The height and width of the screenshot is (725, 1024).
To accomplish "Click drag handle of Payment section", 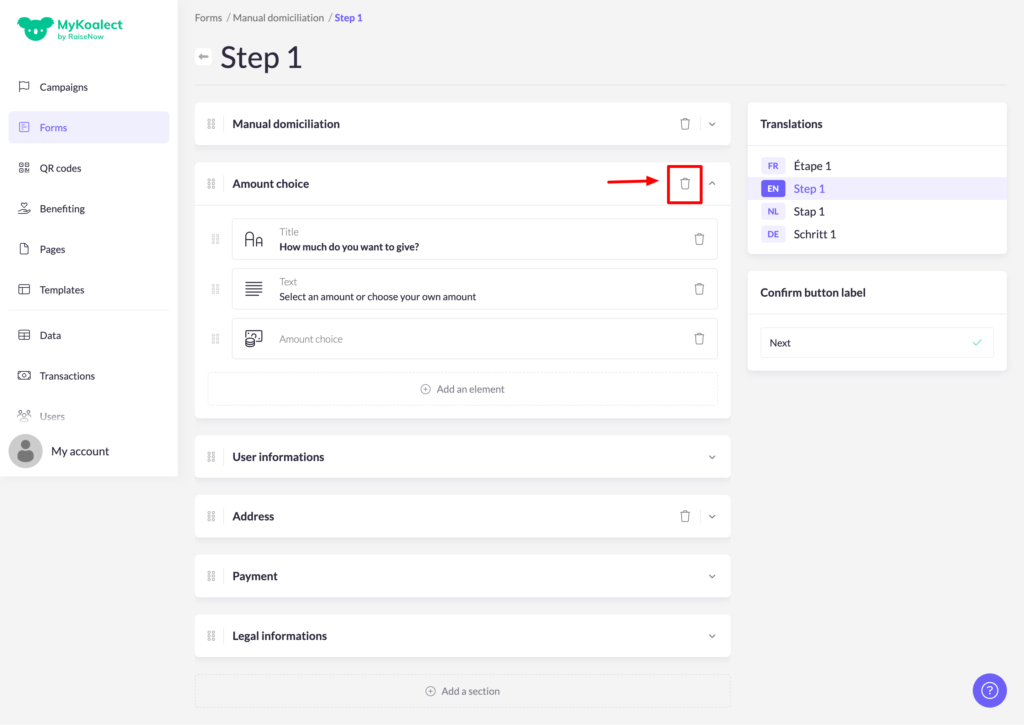I will pyautogui.click(x=211, y=577).
